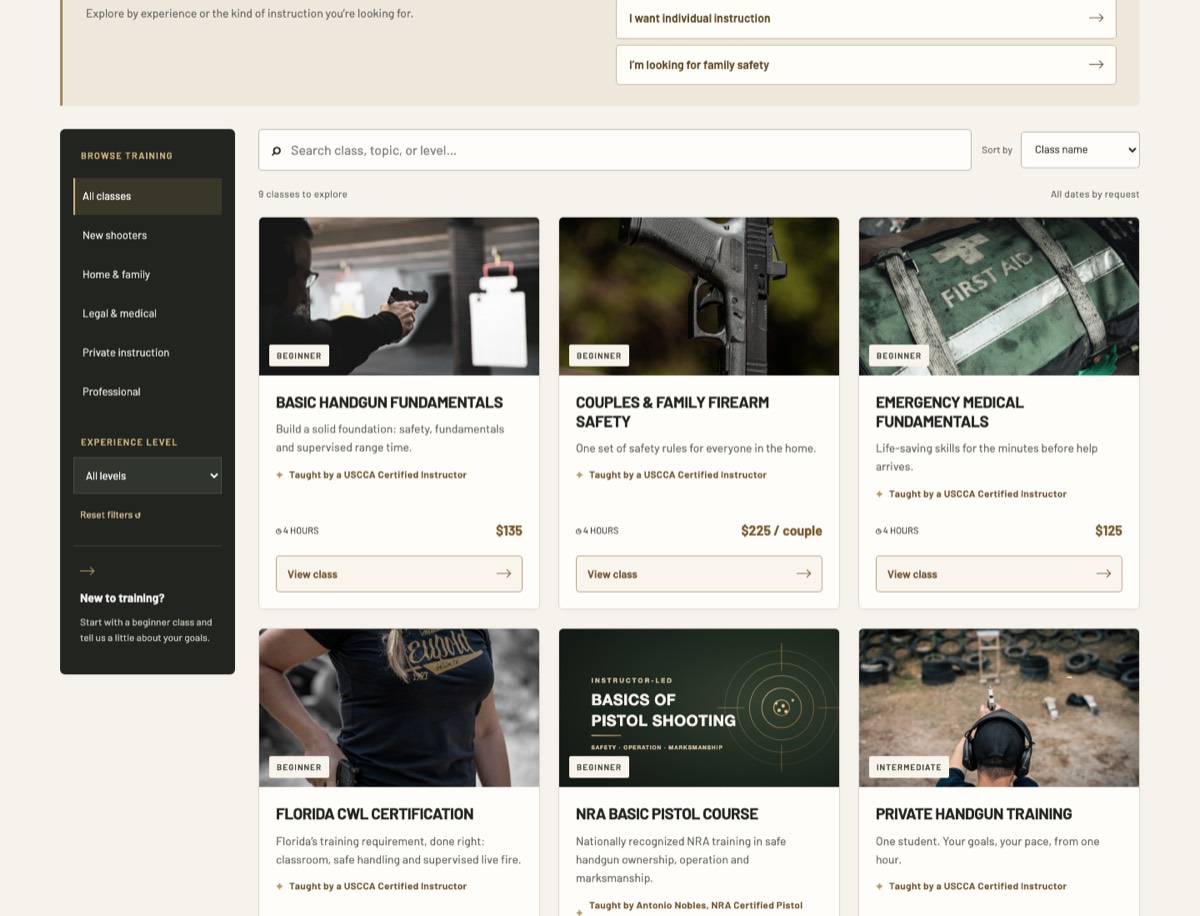Screen dimensions: 1200x916
Task: Click Florida CWL Certification title
Action: 375,814
